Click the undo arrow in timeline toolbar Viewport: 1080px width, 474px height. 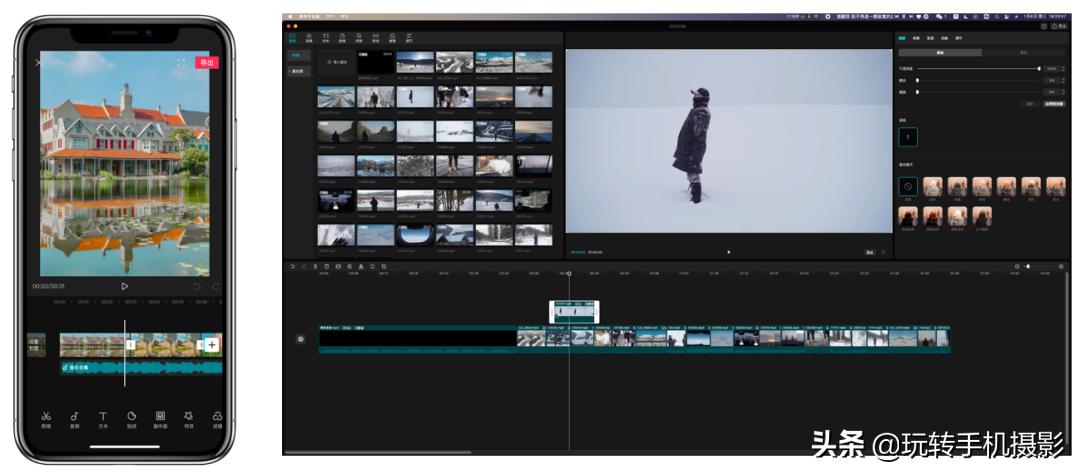[x=292, y=267]
